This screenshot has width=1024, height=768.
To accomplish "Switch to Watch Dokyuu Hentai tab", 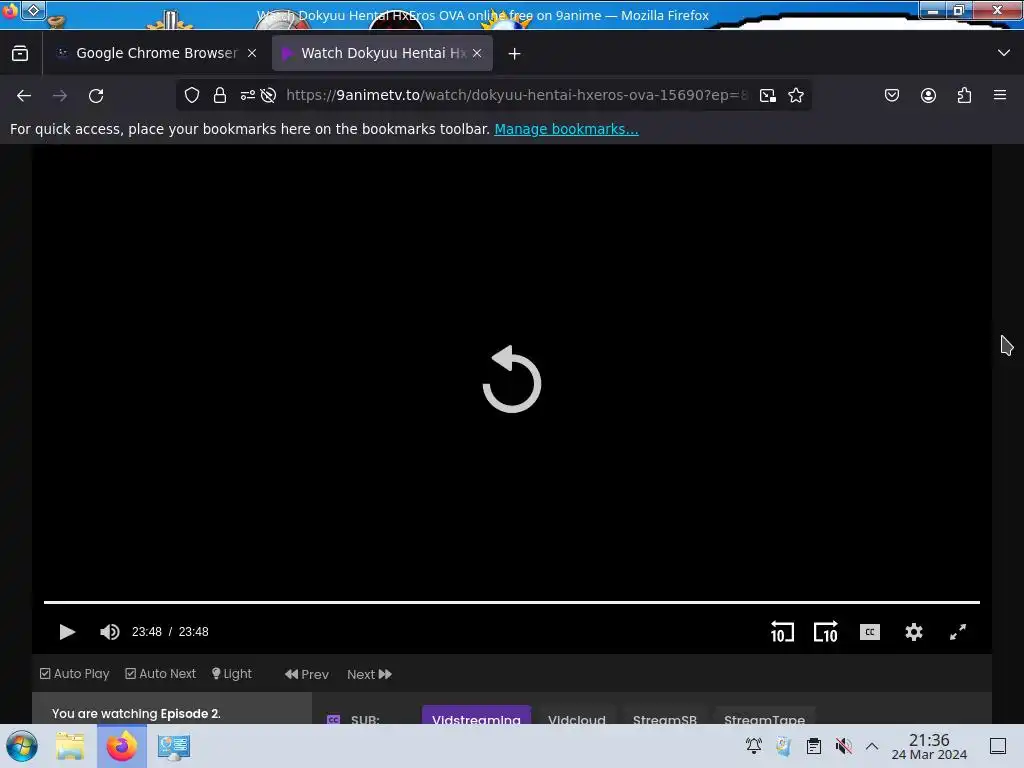I will 382,53.
